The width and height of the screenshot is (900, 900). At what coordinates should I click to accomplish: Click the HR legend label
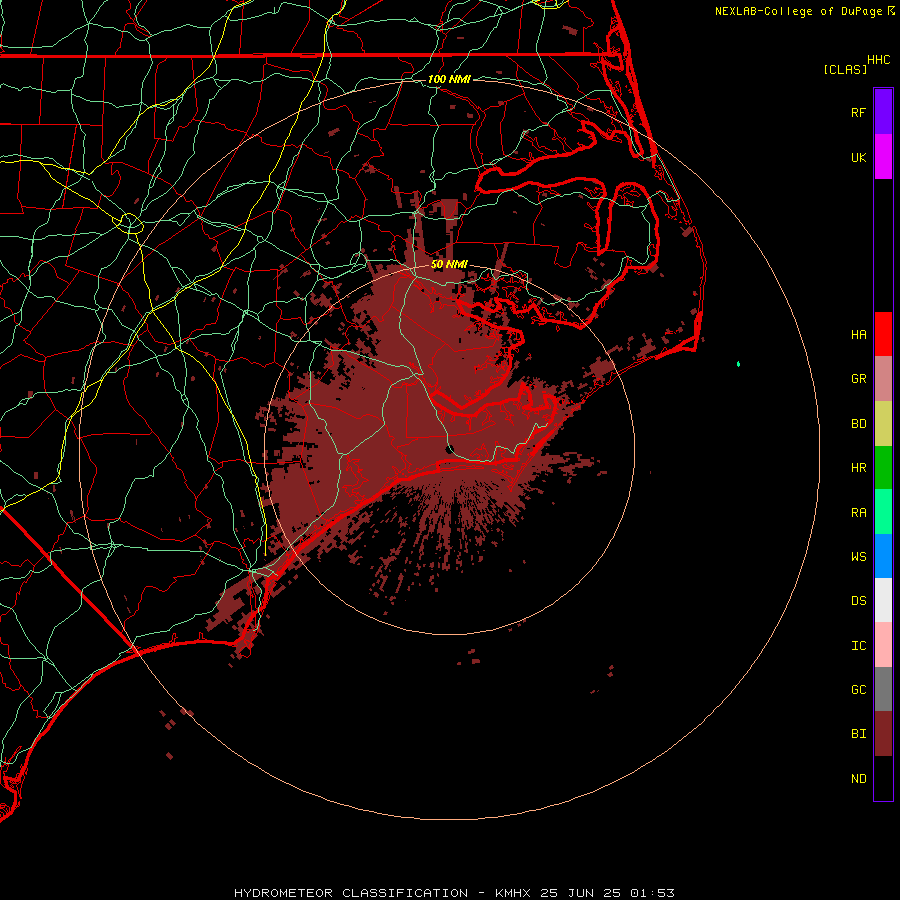(x=858, y=468)
